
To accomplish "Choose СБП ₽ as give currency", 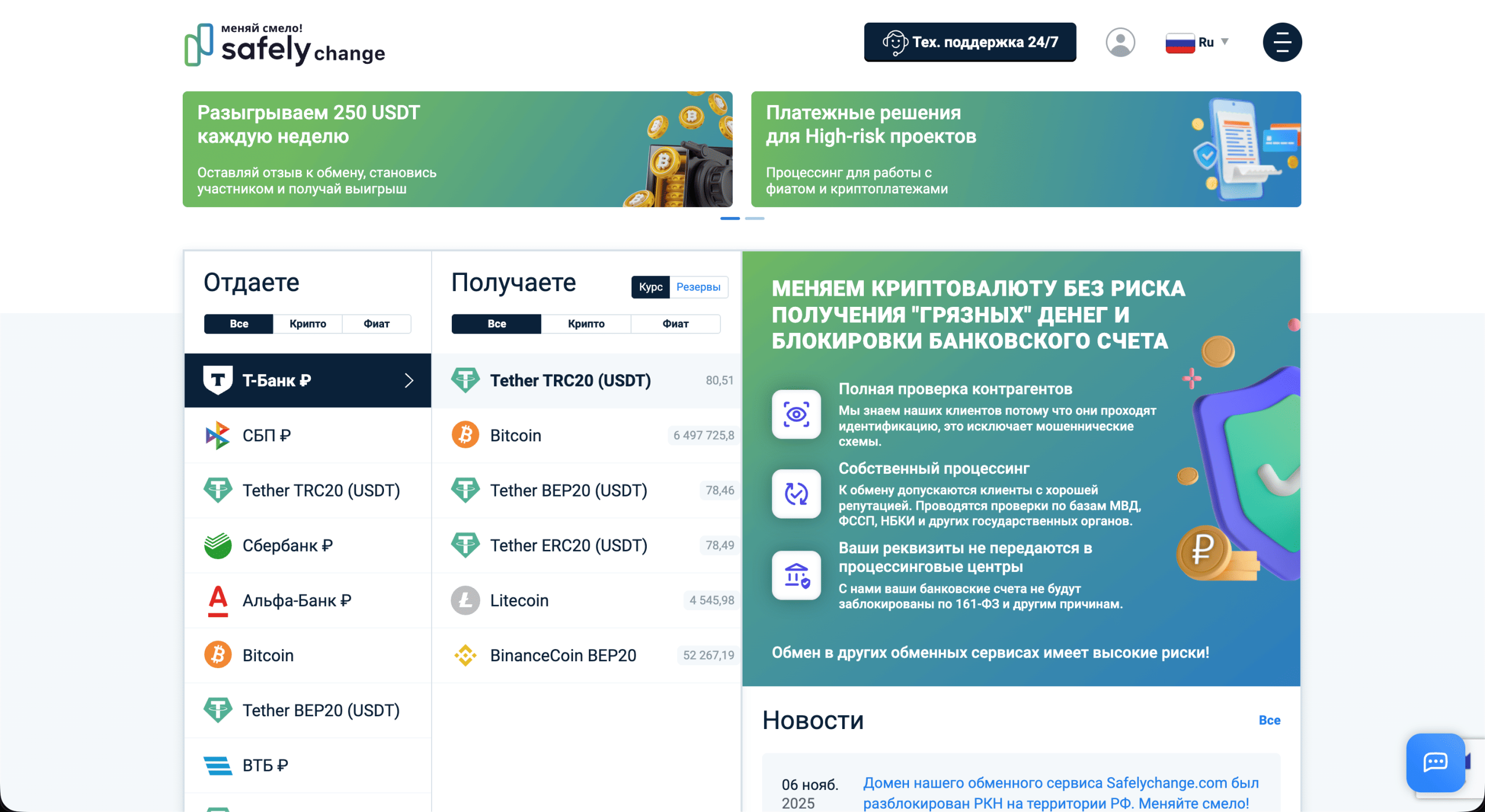I will (307, 435).
